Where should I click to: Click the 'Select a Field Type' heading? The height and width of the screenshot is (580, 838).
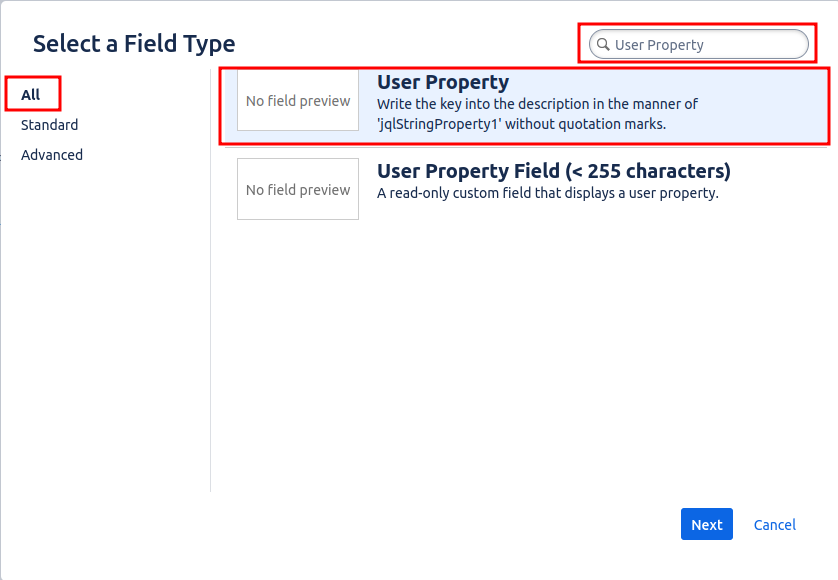point(134,44)
